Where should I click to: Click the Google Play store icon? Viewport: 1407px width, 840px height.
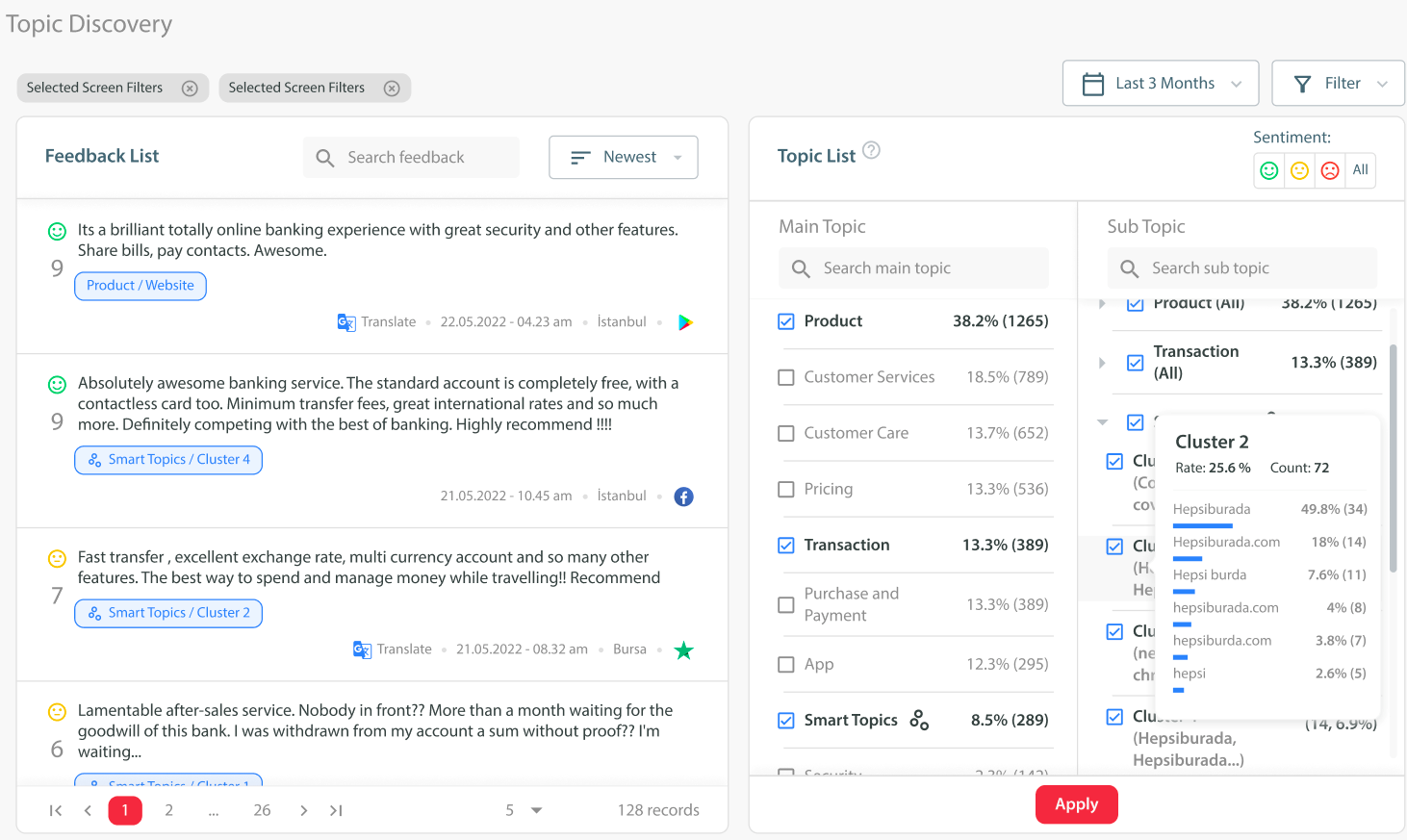coord(685,322)
